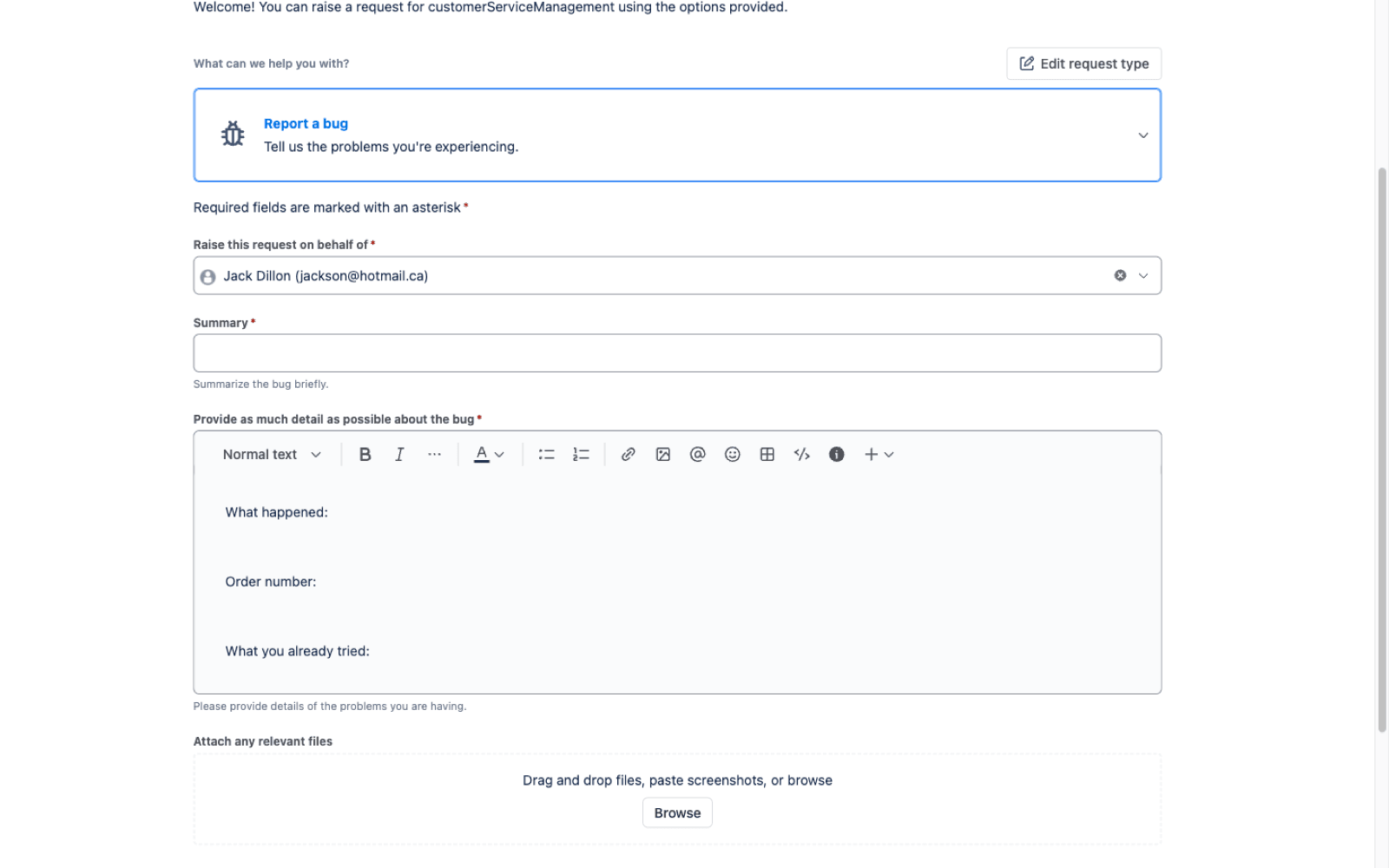
Task: Insert a code snippet
Action: (801, 454)
